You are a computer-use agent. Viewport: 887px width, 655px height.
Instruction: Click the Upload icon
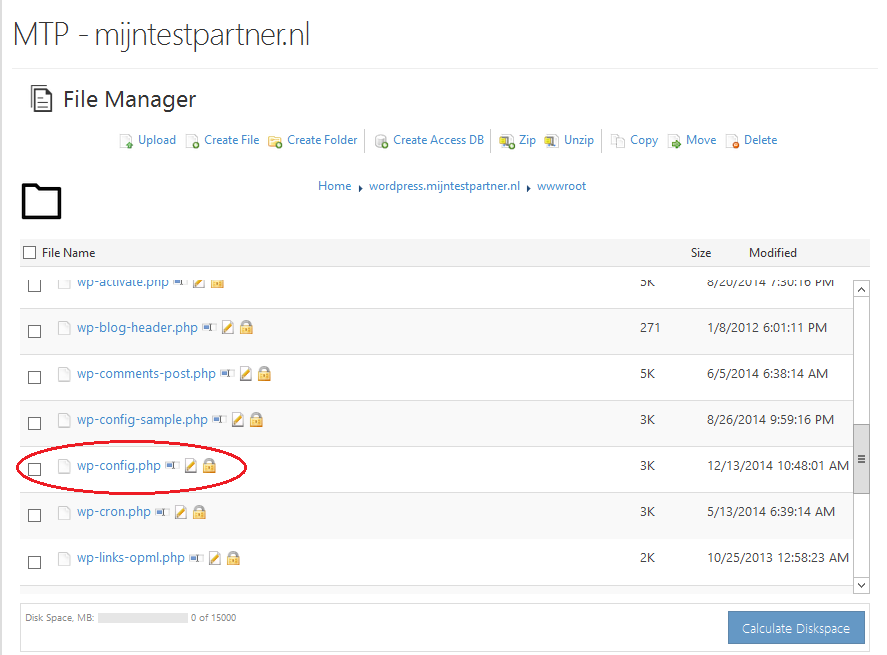pos(126,141)
